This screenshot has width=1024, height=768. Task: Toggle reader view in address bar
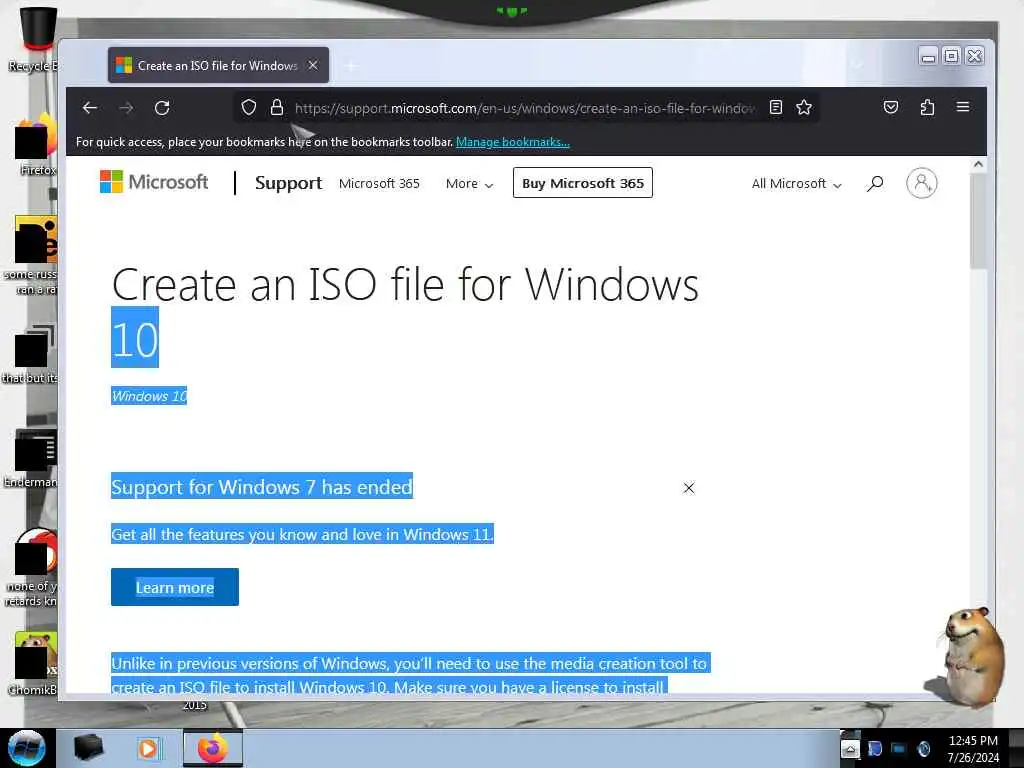(x=776, y=107)
